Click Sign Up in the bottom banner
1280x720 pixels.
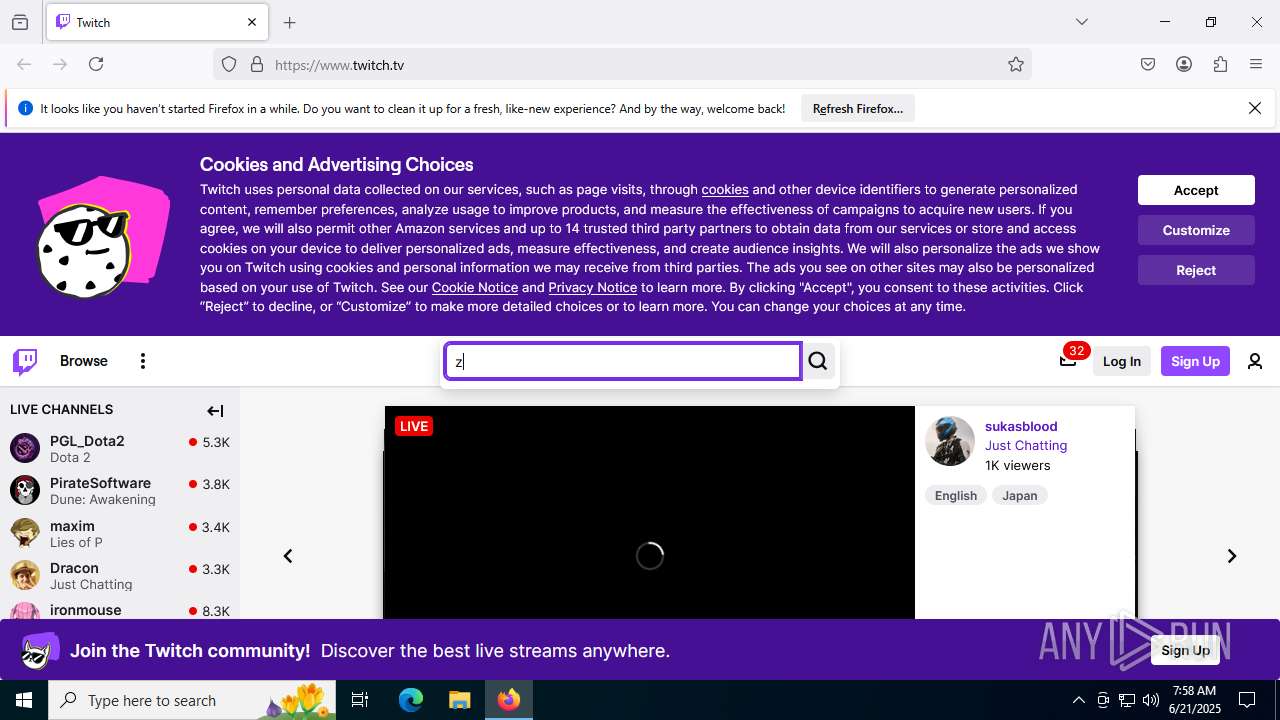click(x=1186, y=650)
